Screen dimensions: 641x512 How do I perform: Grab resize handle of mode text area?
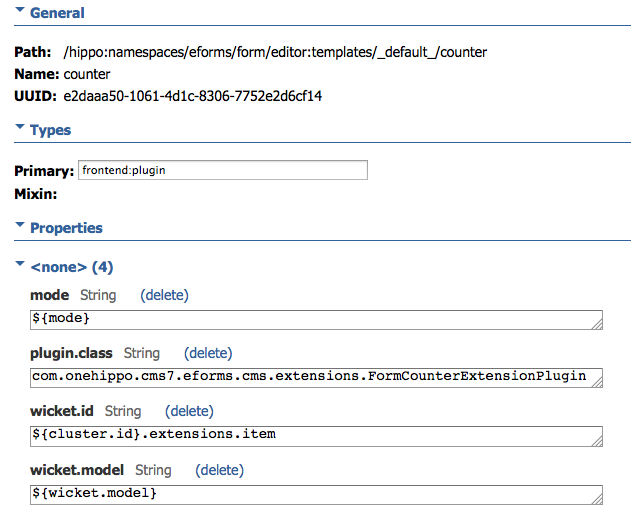(597, 324)
